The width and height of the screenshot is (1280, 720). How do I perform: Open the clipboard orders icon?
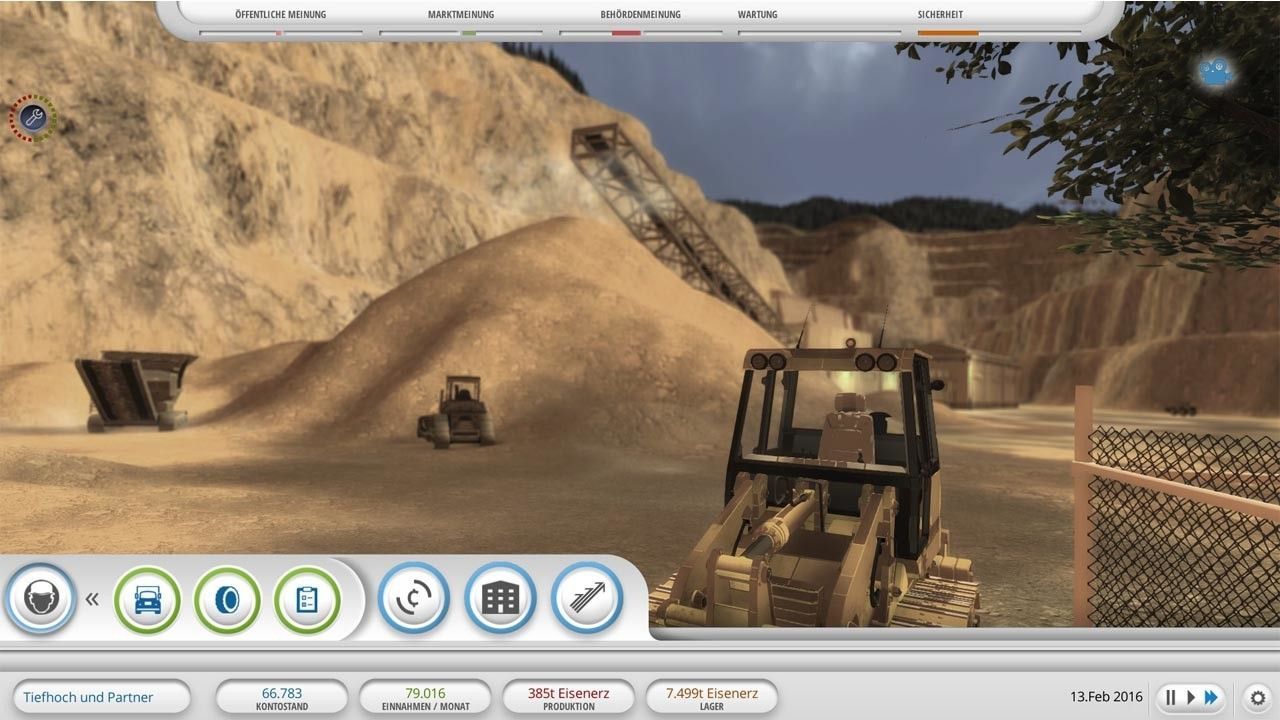(307, 600)
